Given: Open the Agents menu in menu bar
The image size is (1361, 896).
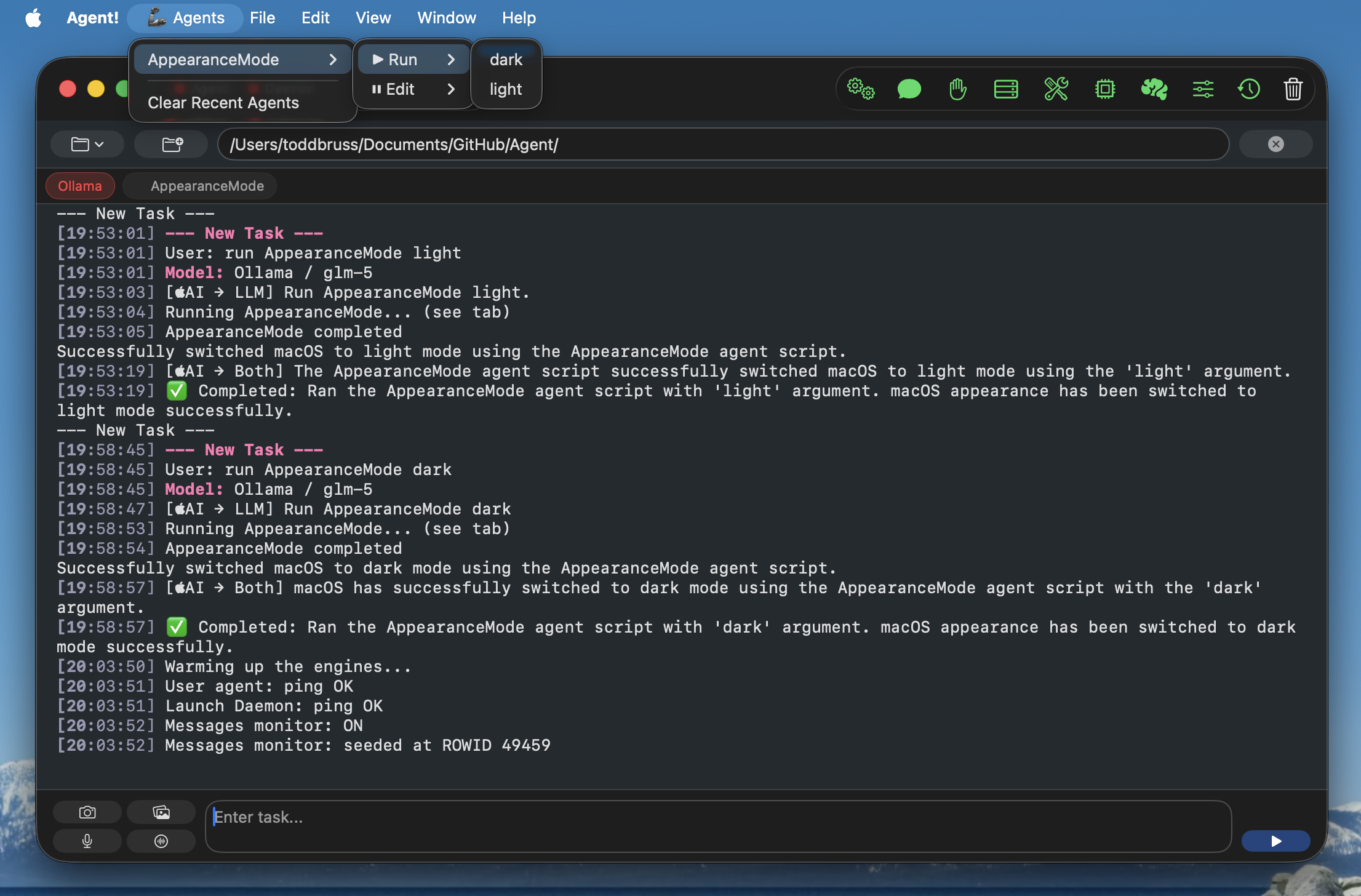Looking at the screenshot, I should (186, 18).
